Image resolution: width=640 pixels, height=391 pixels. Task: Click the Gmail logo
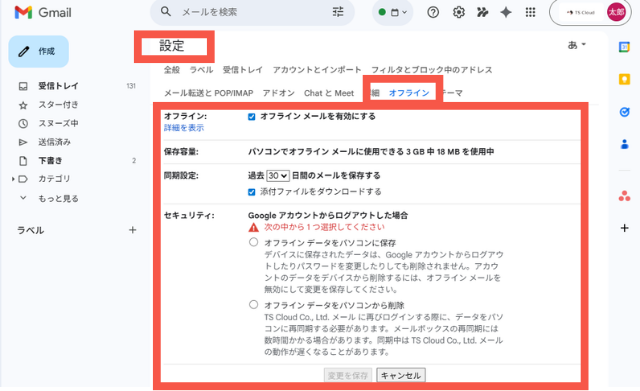tap(43, 12)
